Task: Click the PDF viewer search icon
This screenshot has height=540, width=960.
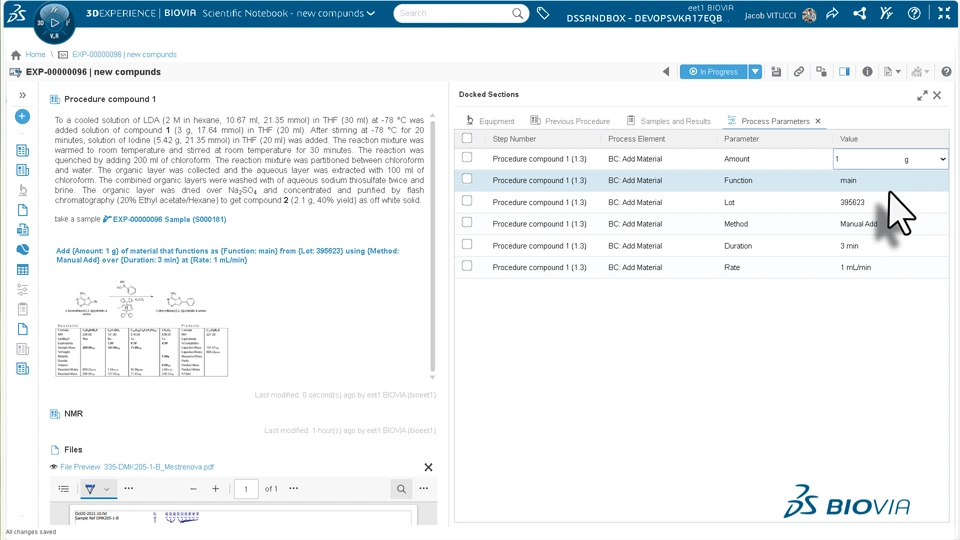Action: click(401, 489)
